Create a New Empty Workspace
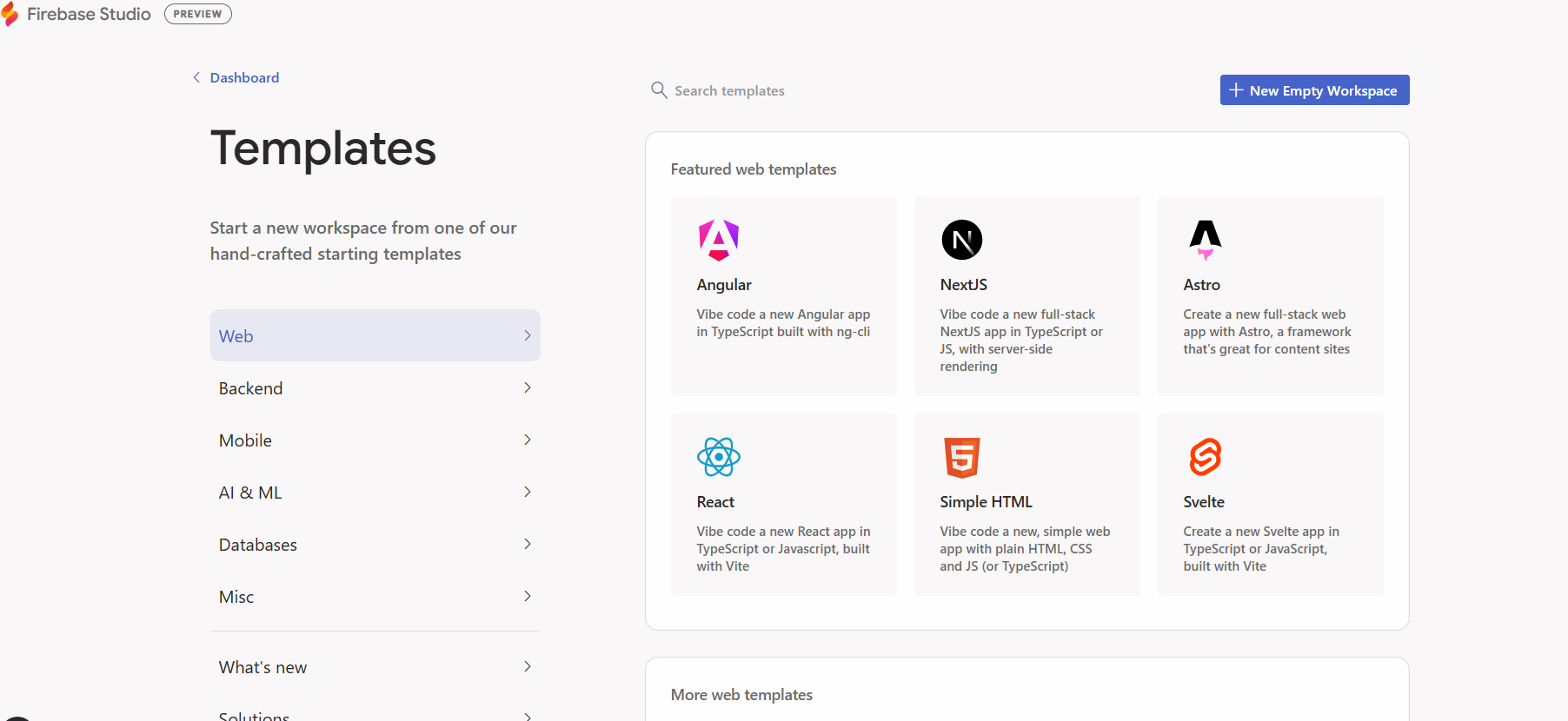1568x721 pixels. 1314,90
